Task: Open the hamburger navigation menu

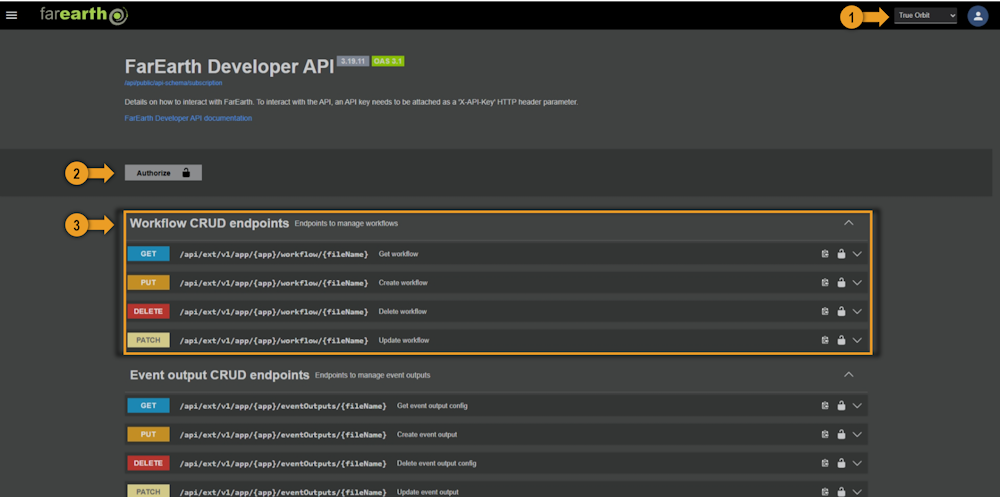Action: tap(11, 15)
